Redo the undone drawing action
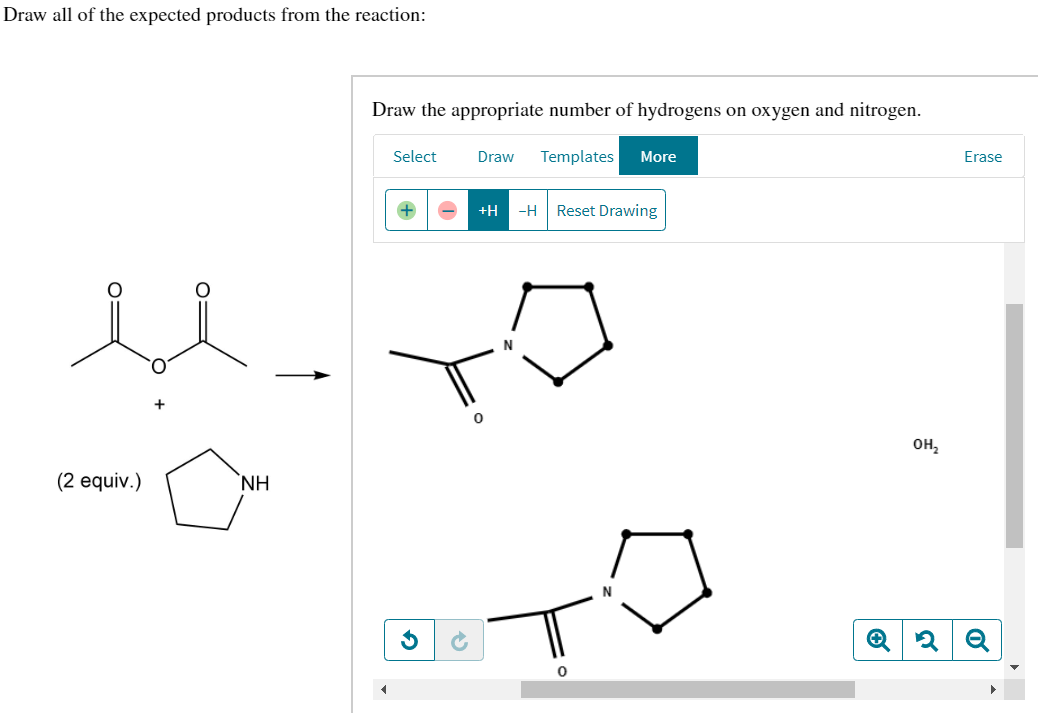Image resolution: width=1038 pixels, height=713 pixels. pos(459,640)
